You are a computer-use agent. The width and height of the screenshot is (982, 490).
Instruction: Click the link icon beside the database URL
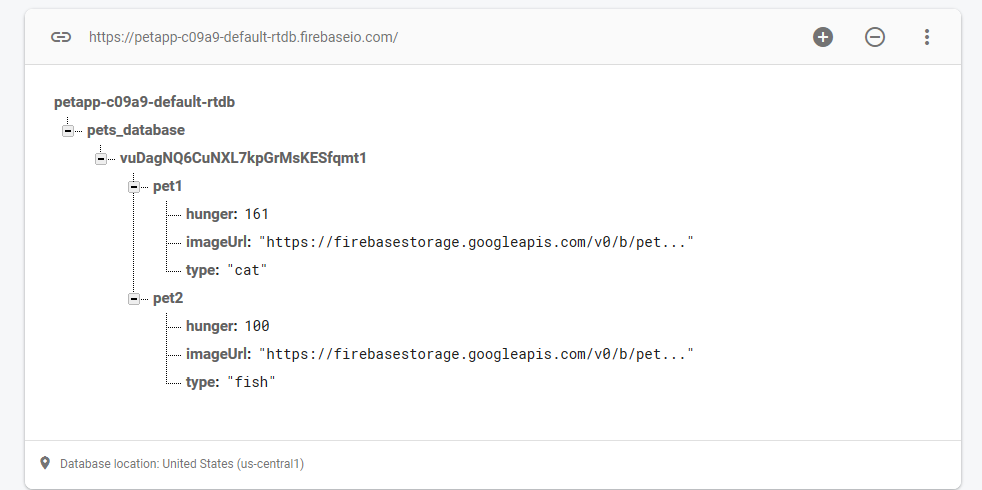click(x=61, y=37)
